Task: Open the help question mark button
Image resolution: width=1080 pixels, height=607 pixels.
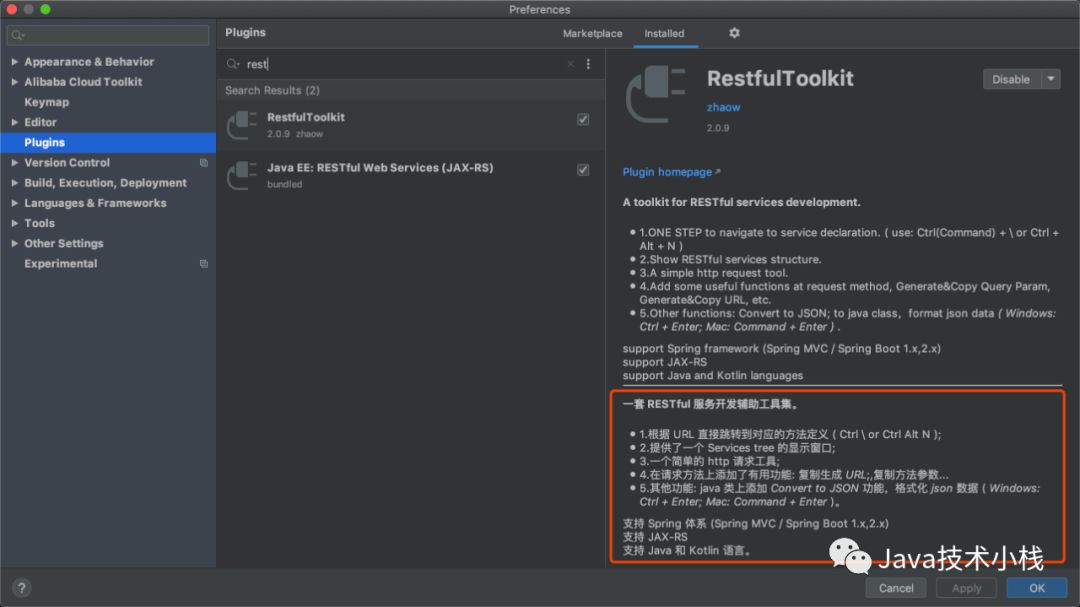Action: coord(21,588)
